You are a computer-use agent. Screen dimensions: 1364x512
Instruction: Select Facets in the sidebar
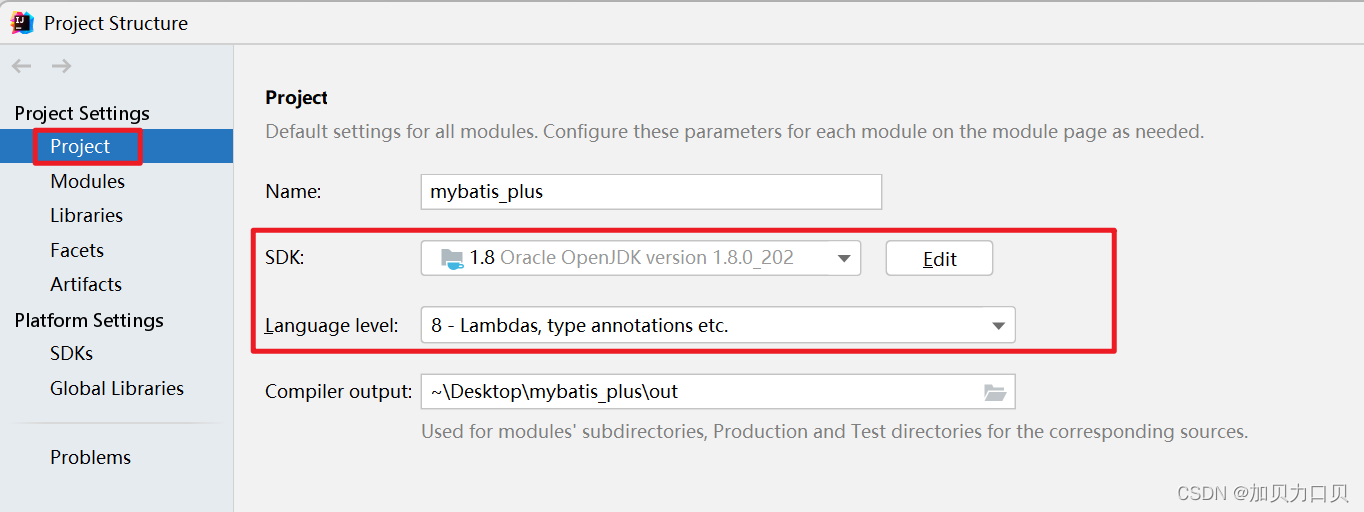(x=77, y=250)
